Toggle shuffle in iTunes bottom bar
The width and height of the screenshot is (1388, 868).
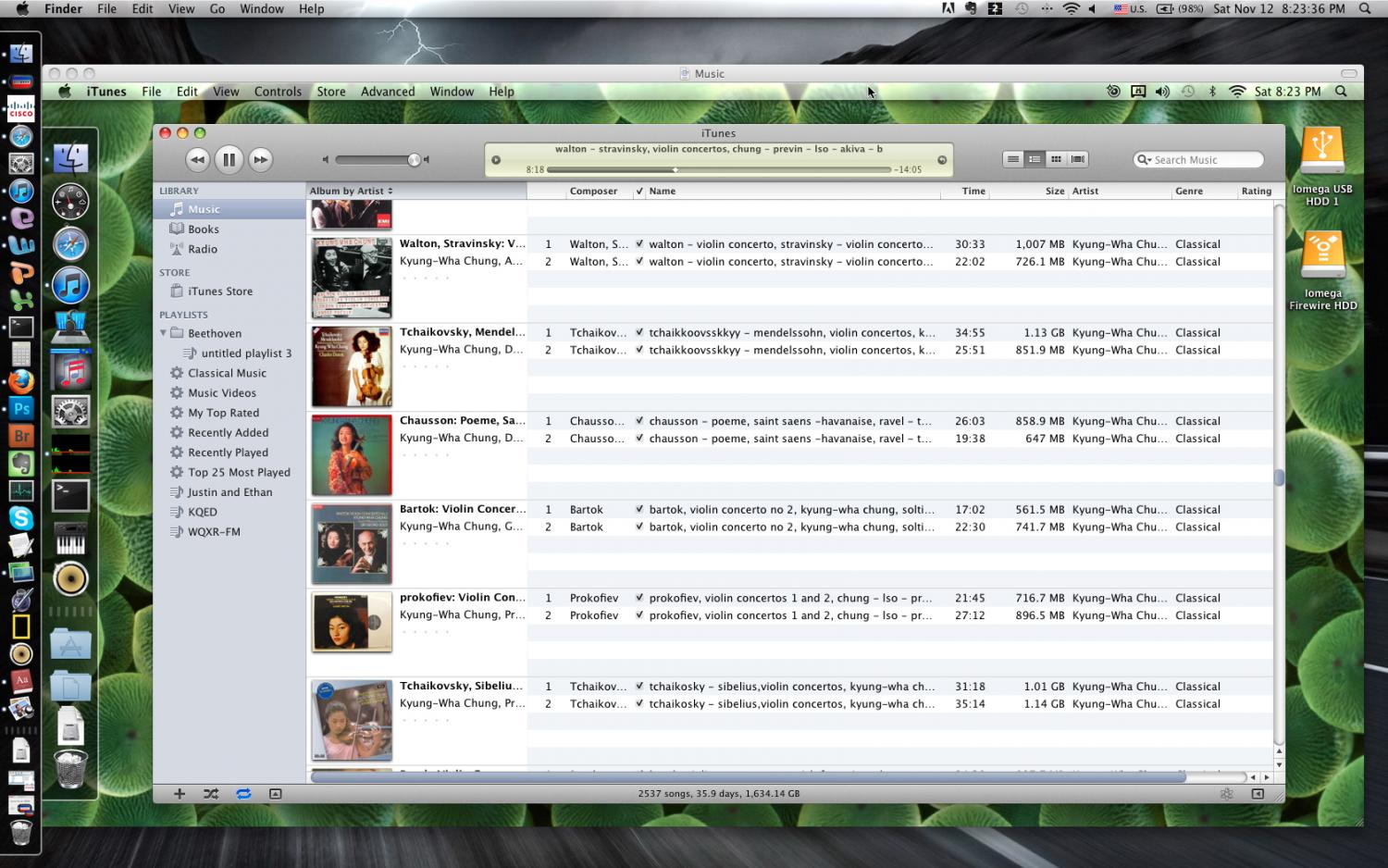[211, 794]
